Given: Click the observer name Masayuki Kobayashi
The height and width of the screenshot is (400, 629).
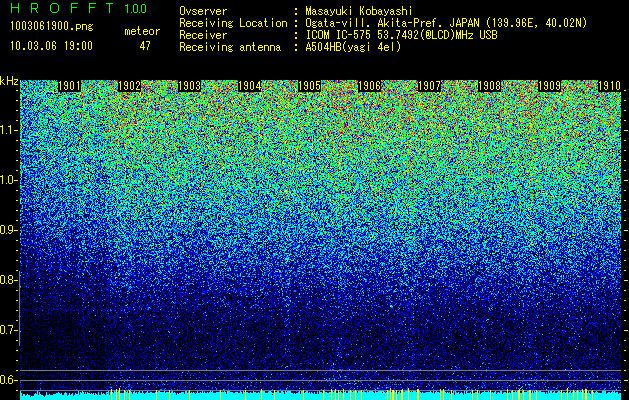Looking at the screenshot, I should 359,11.
